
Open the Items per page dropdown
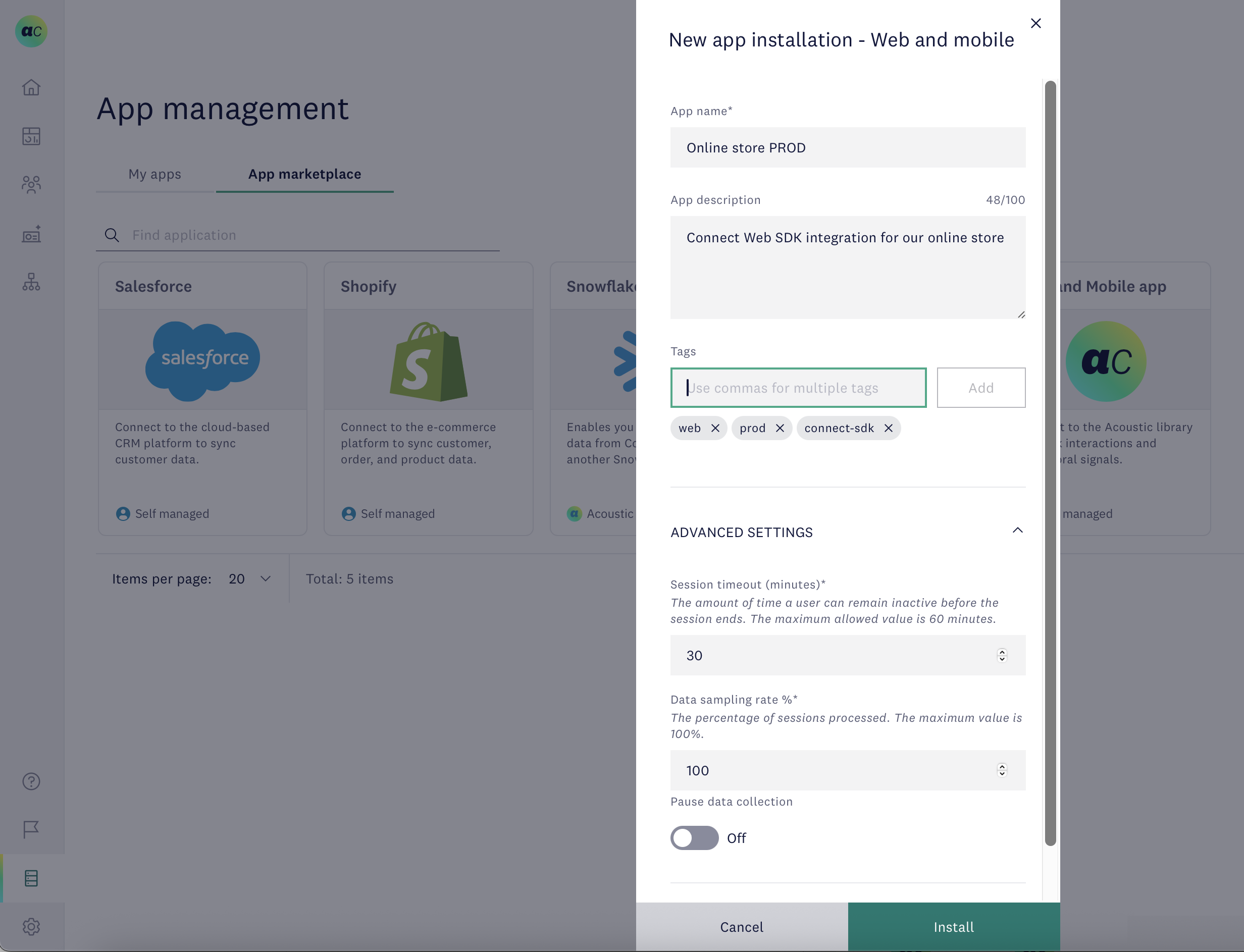pyautogui.click(x=250, y=578)
